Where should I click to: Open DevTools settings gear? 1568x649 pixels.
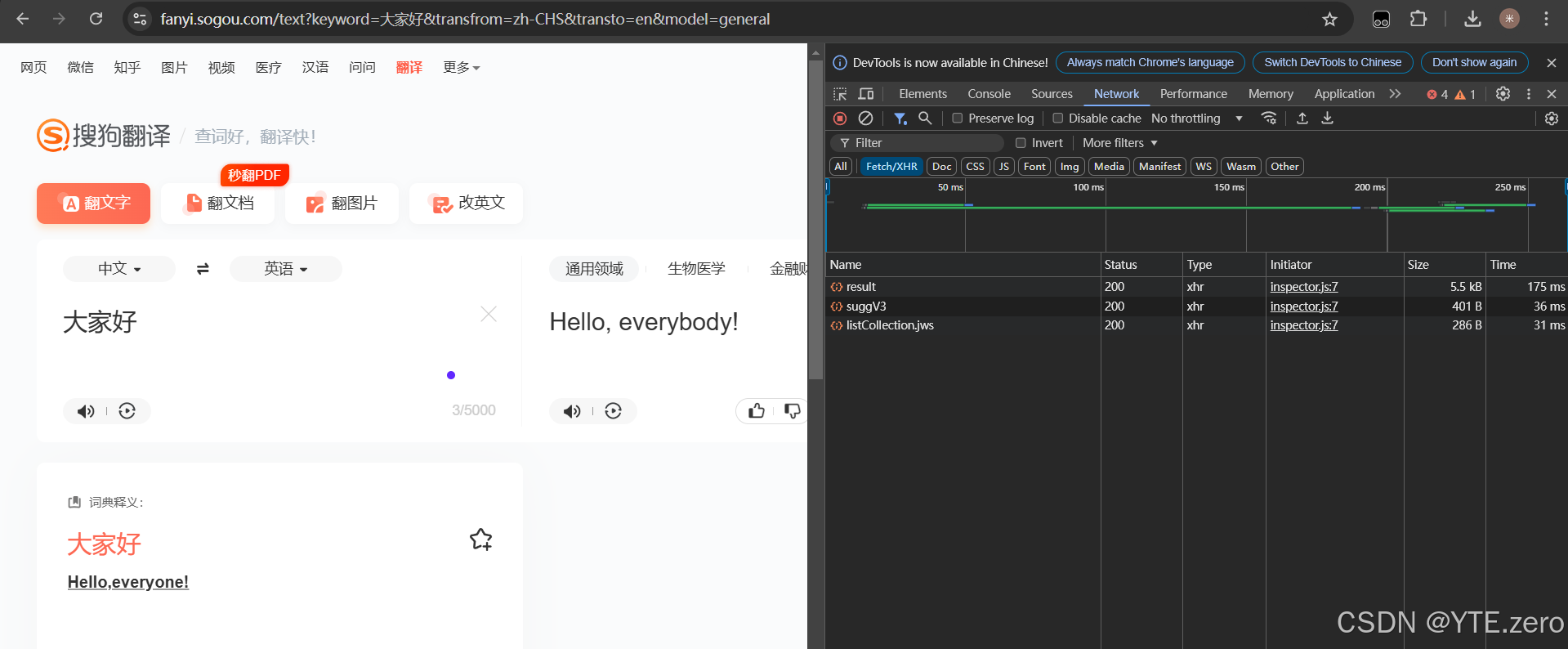click(1503, 94)
